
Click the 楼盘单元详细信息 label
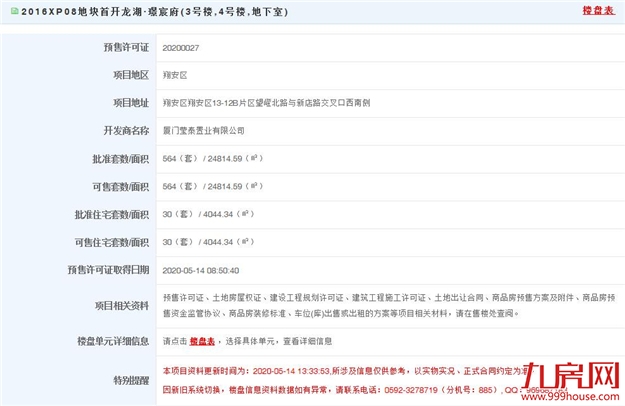click(x=113, y=341)
